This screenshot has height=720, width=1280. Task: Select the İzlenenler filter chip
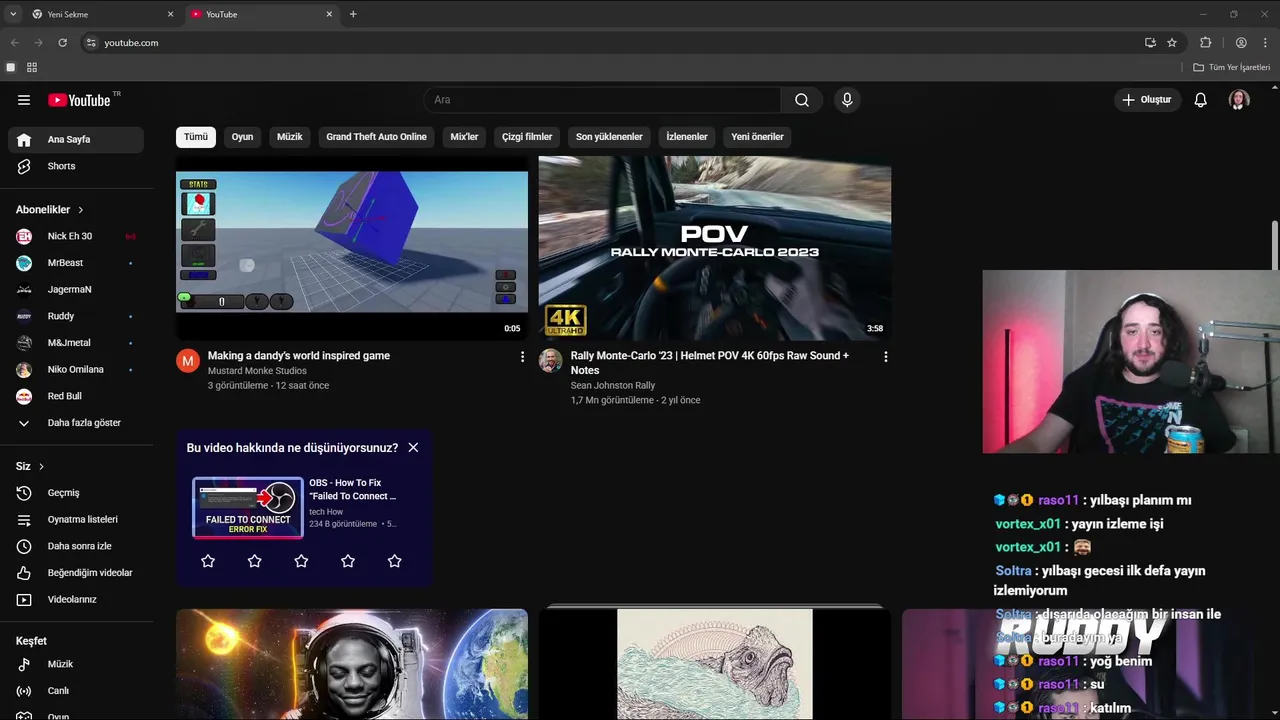[687, 137]
